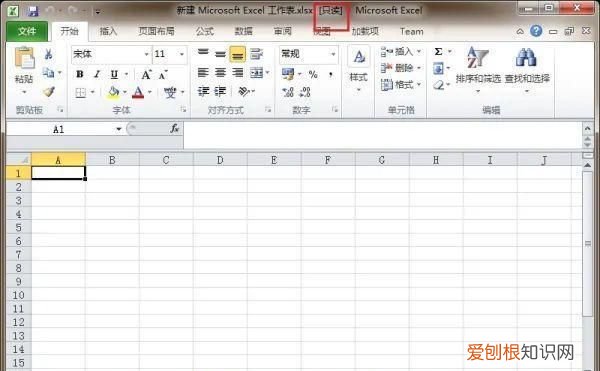Click the Clear eraser icon
The width and height of the screenshot is (600, 371).
pyautogui.click(x=439, y=85)
